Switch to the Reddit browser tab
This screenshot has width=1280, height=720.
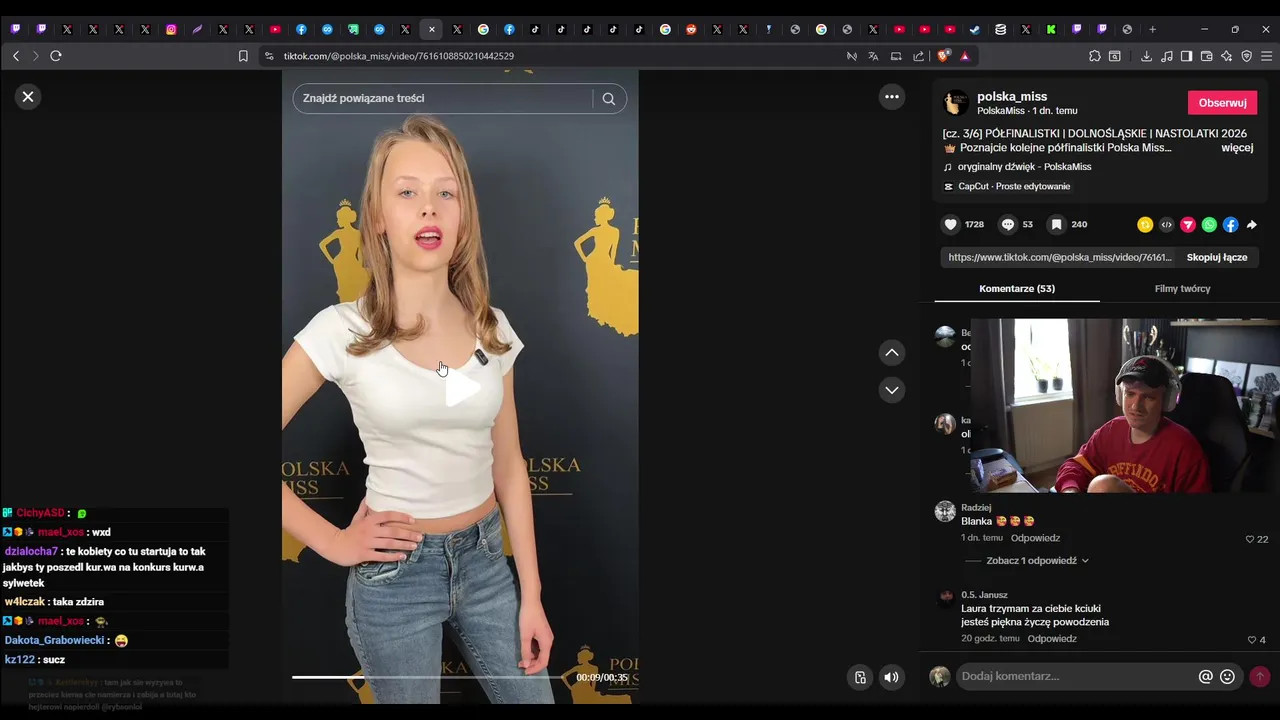pyautogui.click(x=691, y=29)
